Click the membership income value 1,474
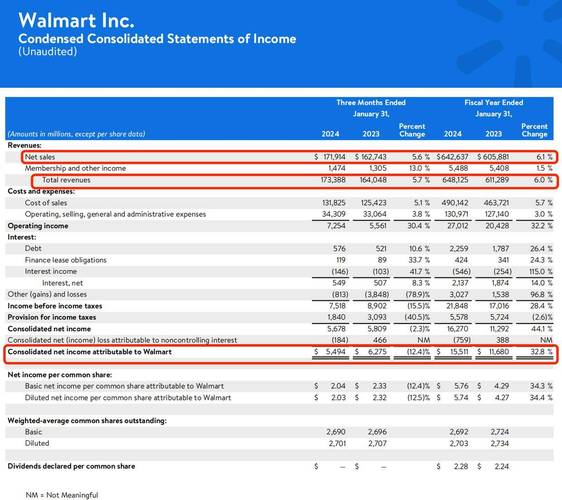The width and height of the screenshot is (562, 500). click(x=337, y=168)
